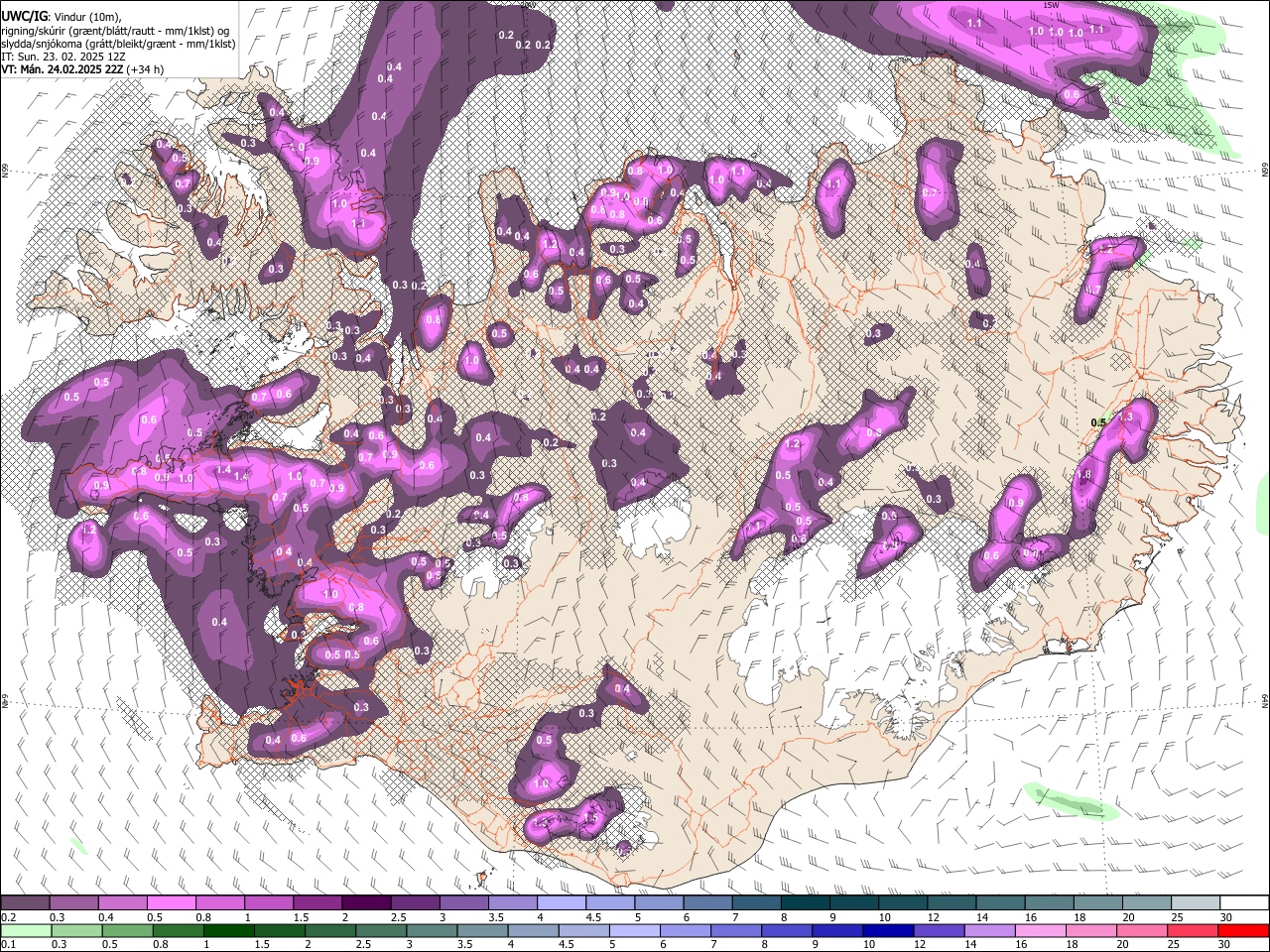Click the darkest plum 2–2.5 legend swatch
This screenshot has width=1270, height=952.
click(x=366, y=902)
